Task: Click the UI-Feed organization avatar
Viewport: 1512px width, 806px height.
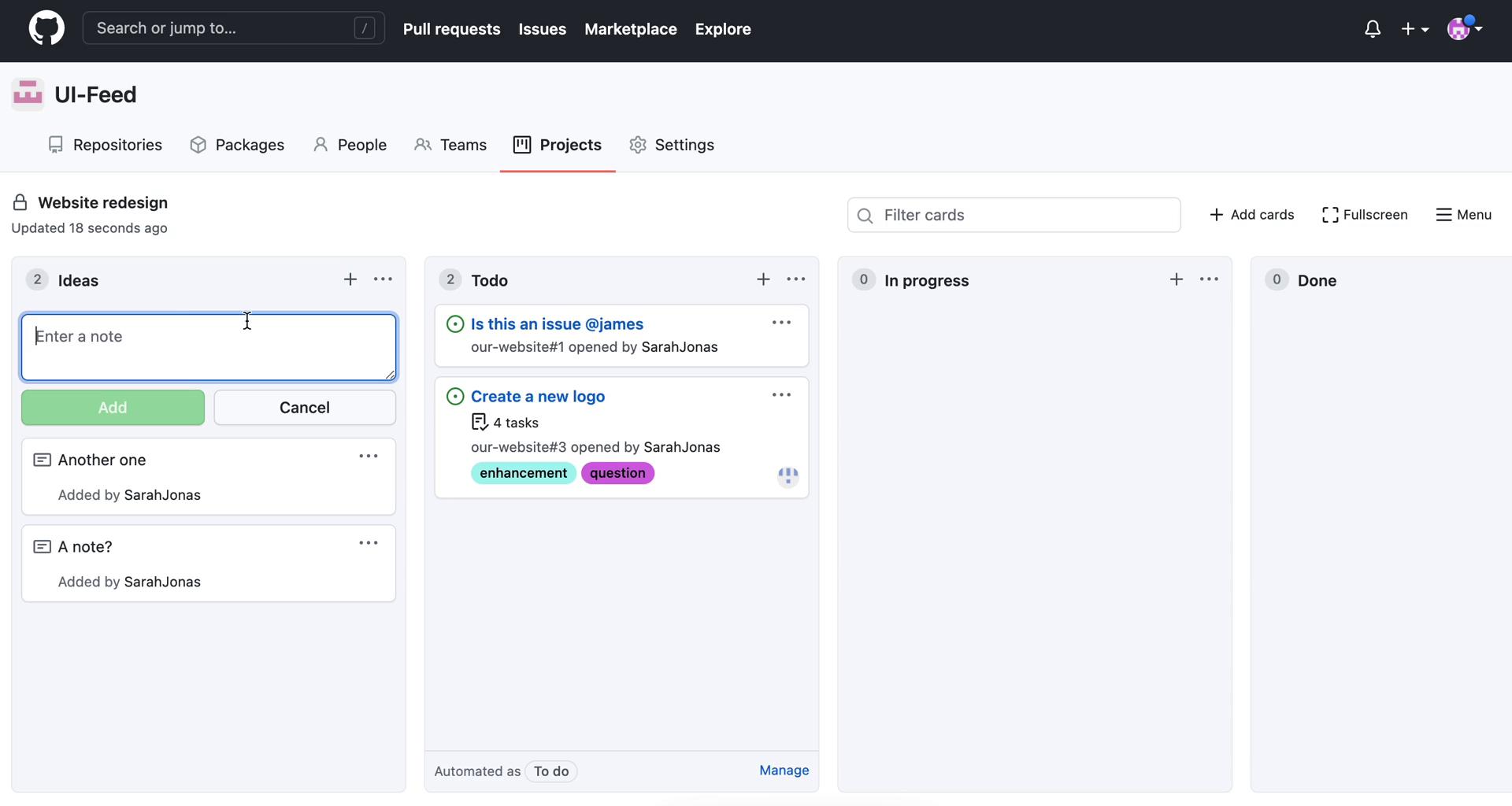Action: pyautogui.click(x=28, y=94)
